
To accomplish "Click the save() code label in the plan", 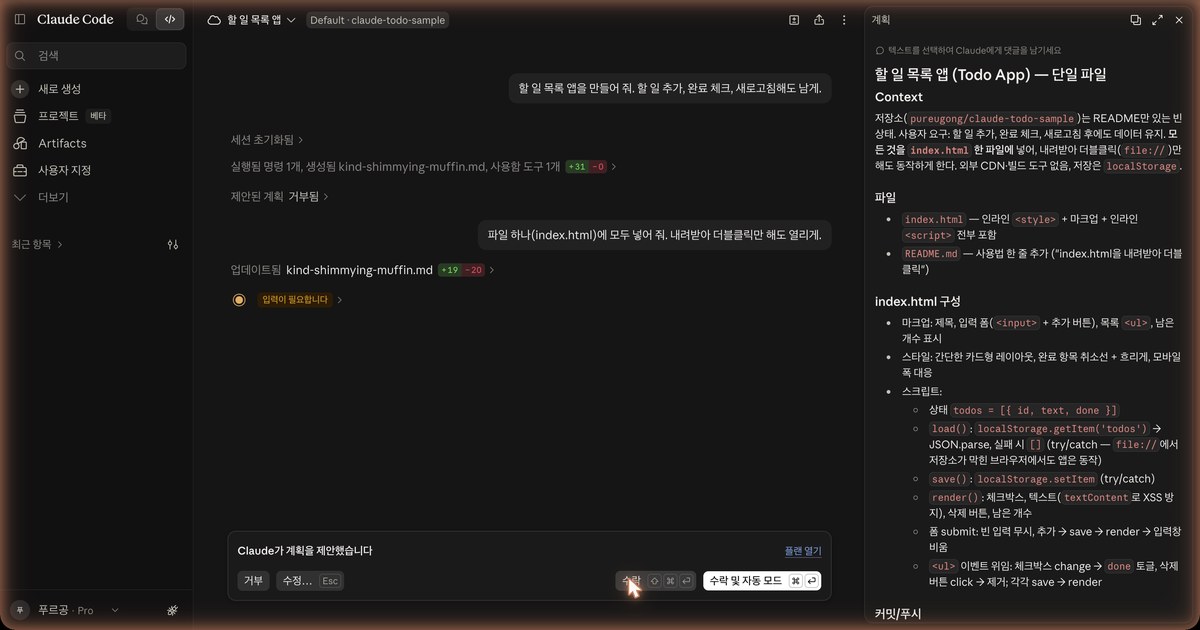I will [948, 479].
